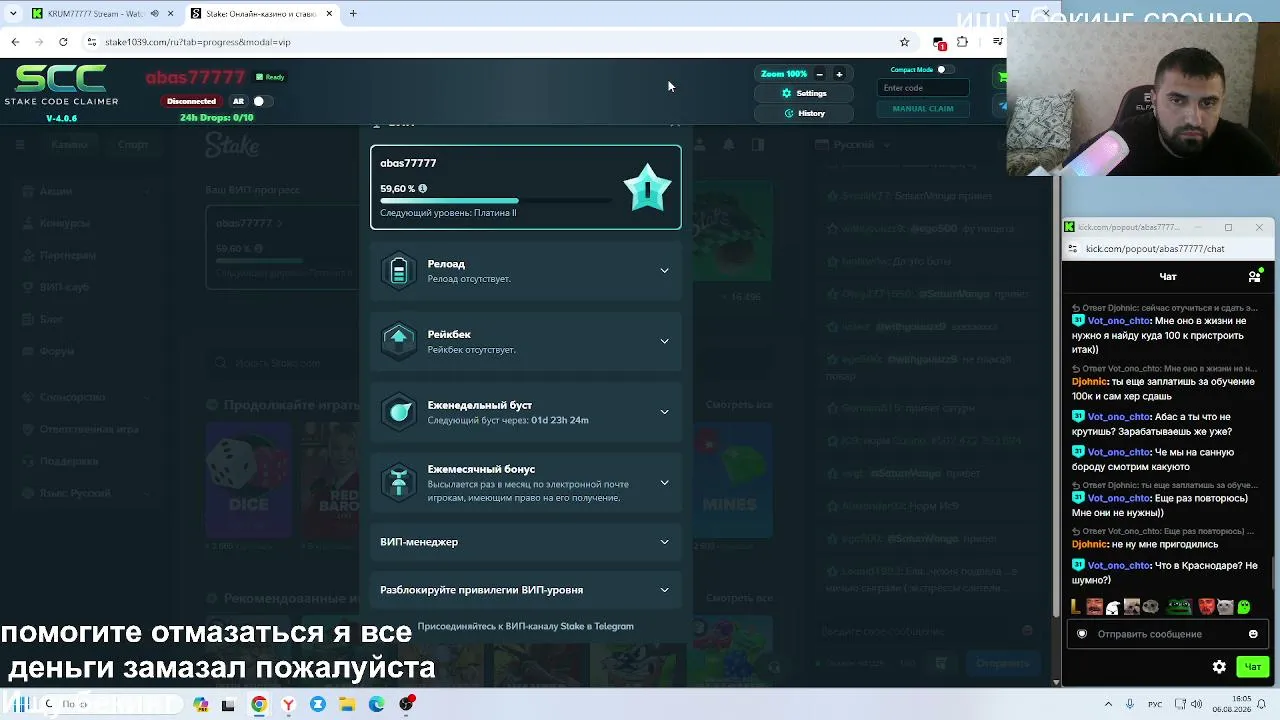Click the site info icon in address bar
1280x720 pixels.
click(x=92, y=42)
